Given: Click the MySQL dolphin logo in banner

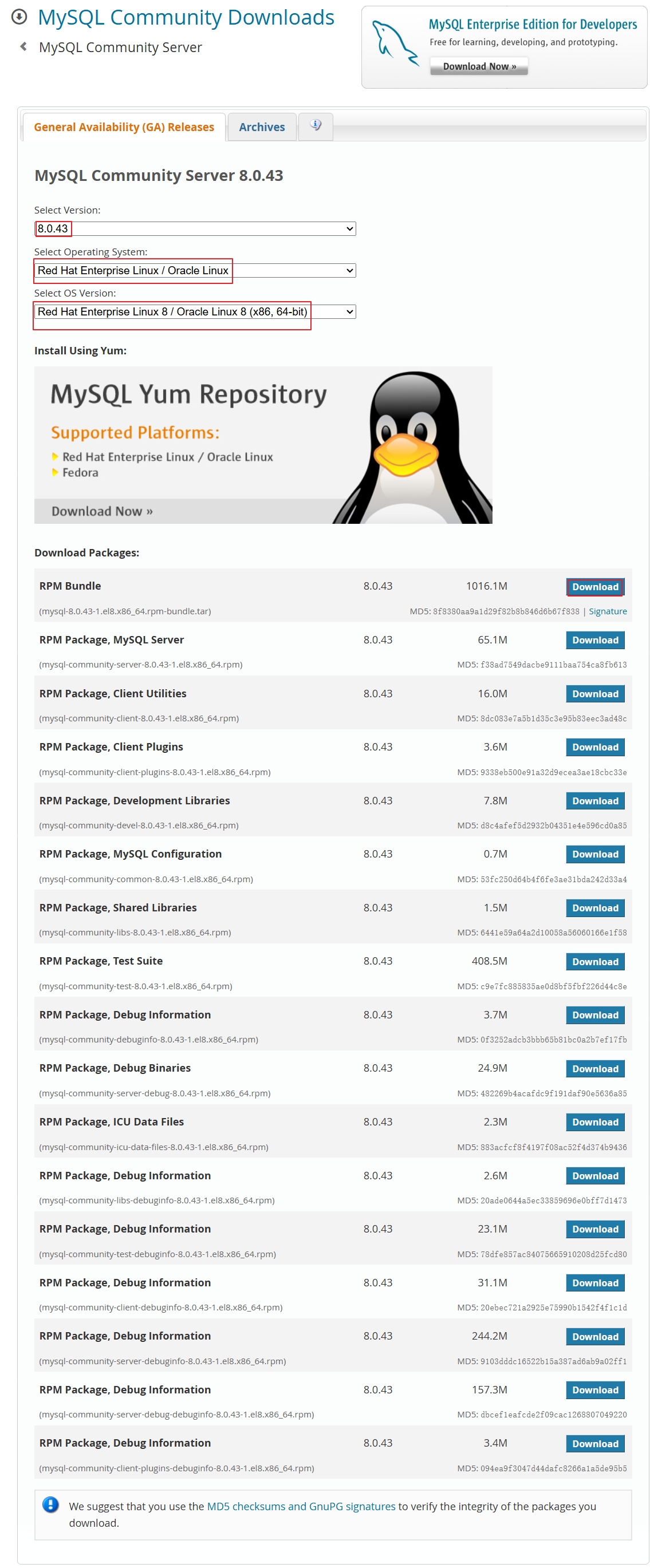Looking at the screenshot, I should point(395,42).
